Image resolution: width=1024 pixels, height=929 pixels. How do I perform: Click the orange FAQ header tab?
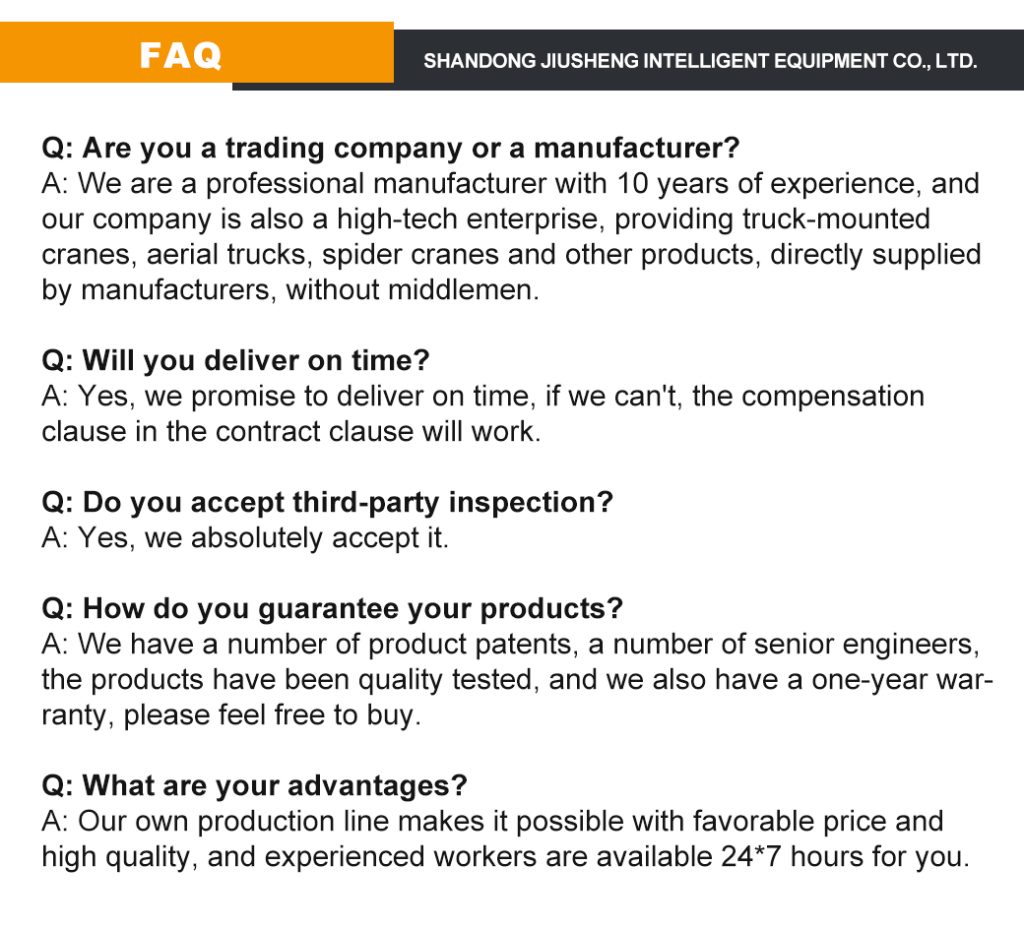(x=181, y=55)
